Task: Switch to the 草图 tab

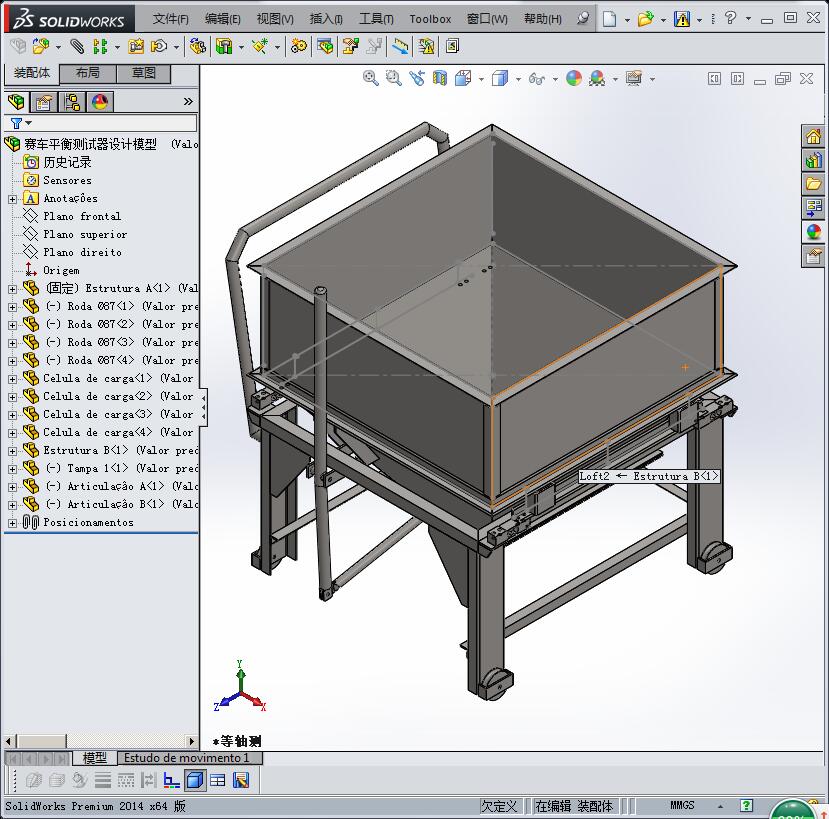Action: (144, 73)
